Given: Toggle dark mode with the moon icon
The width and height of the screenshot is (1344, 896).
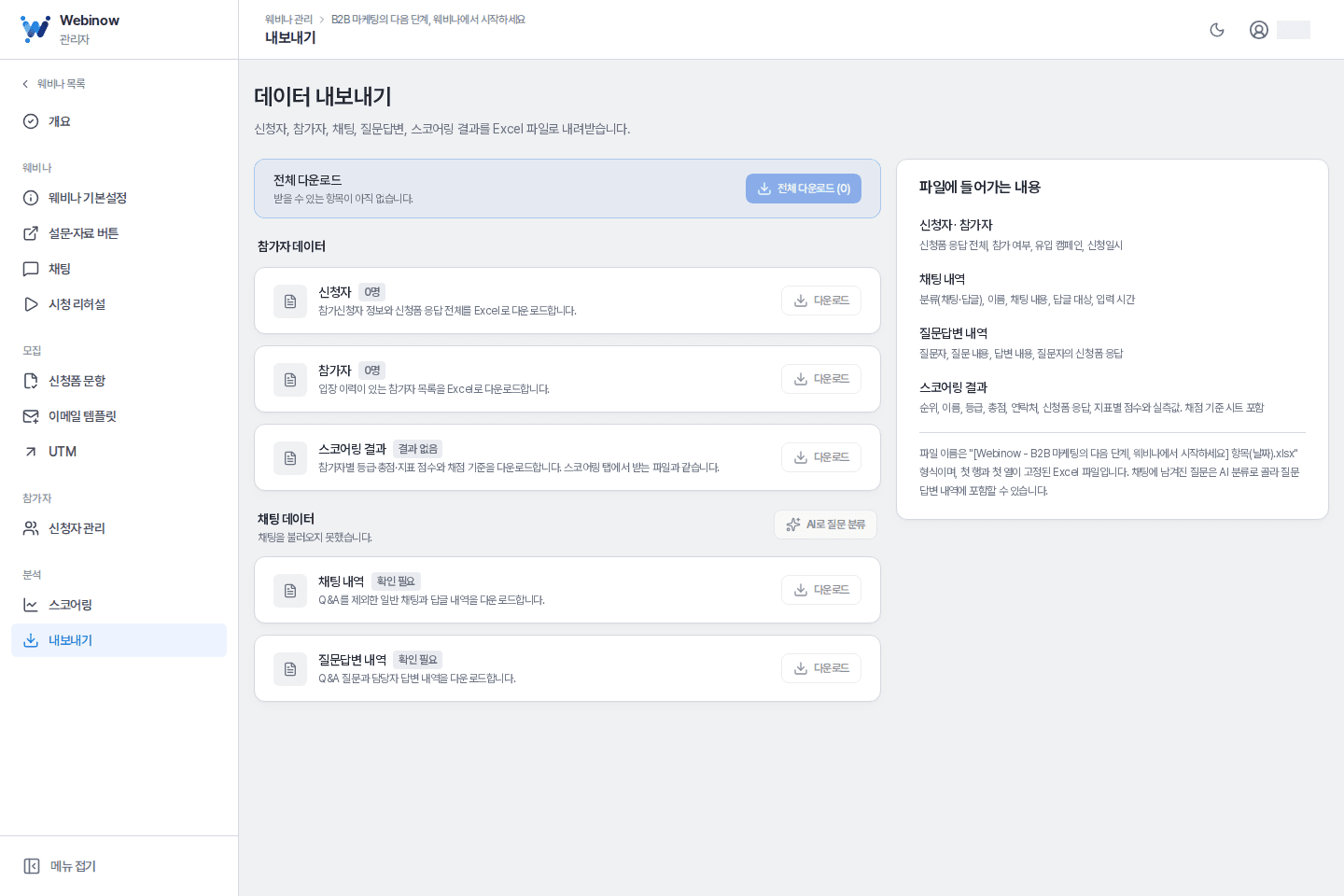Looking at the screenshot, I should click(1217, 30).
